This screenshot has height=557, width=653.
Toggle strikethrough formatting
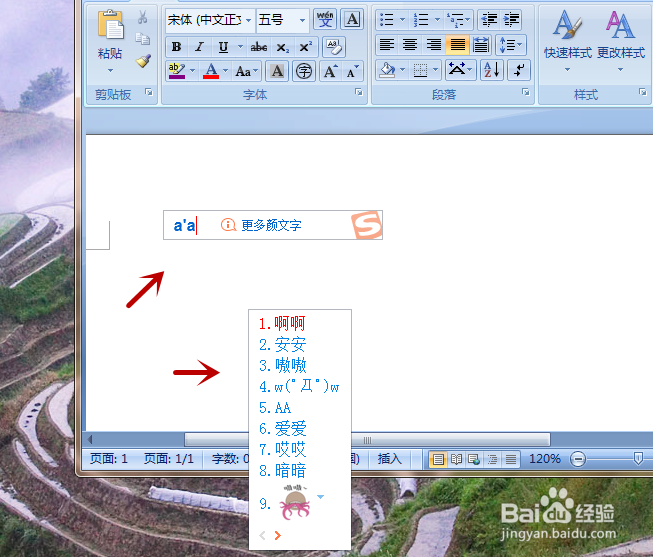point(259,47)
